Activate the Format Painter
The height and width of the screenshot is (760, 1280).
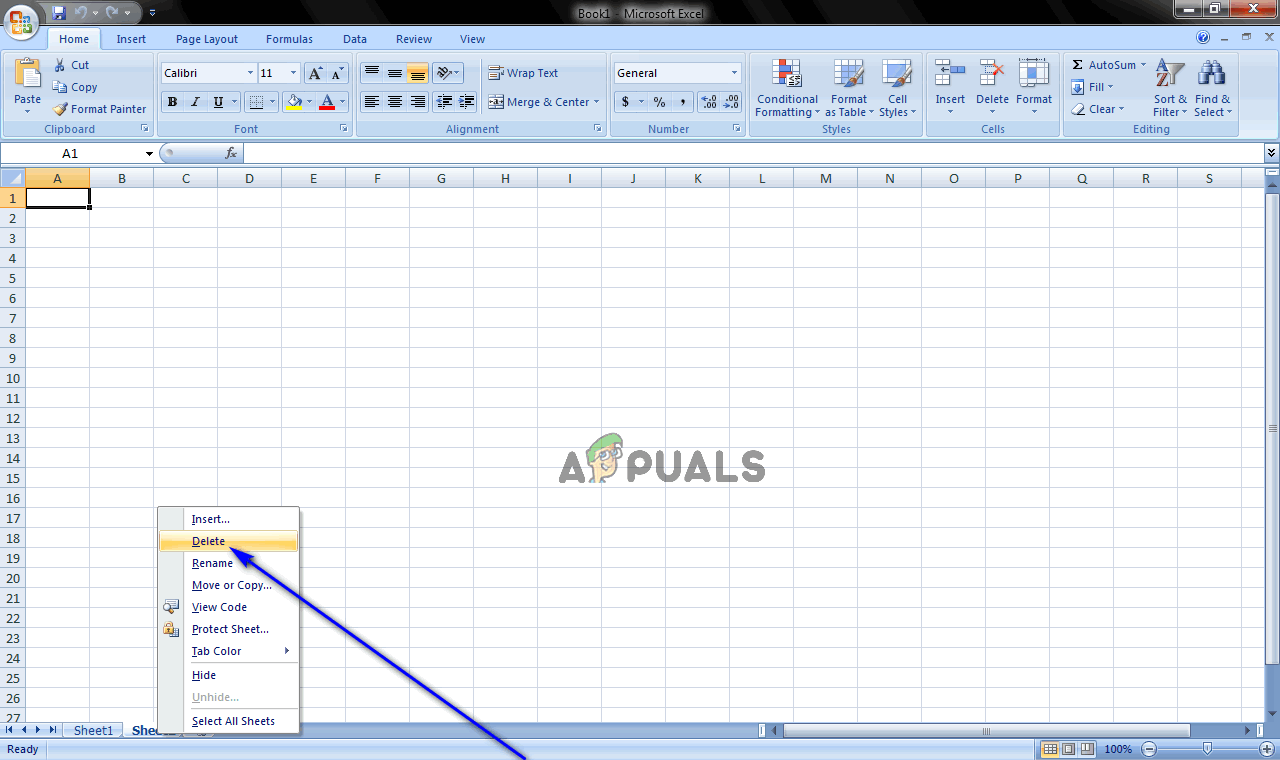tap(100, 109)
